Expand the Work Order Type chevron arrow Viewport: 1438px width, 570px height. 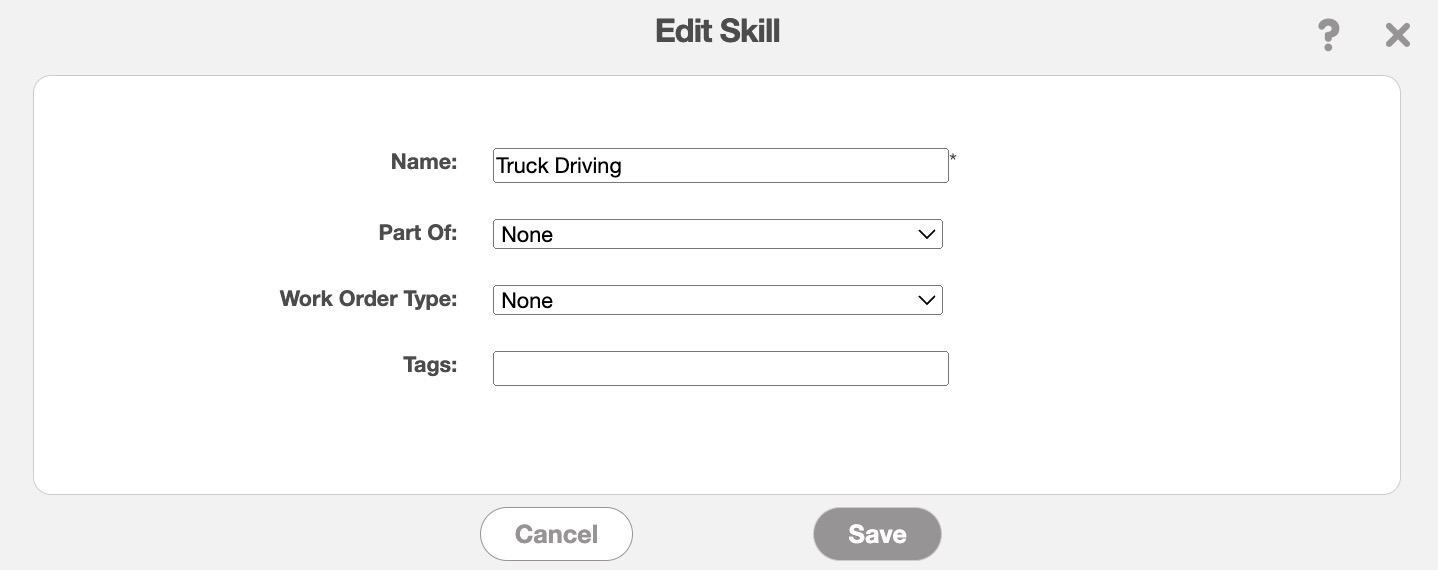927,300
